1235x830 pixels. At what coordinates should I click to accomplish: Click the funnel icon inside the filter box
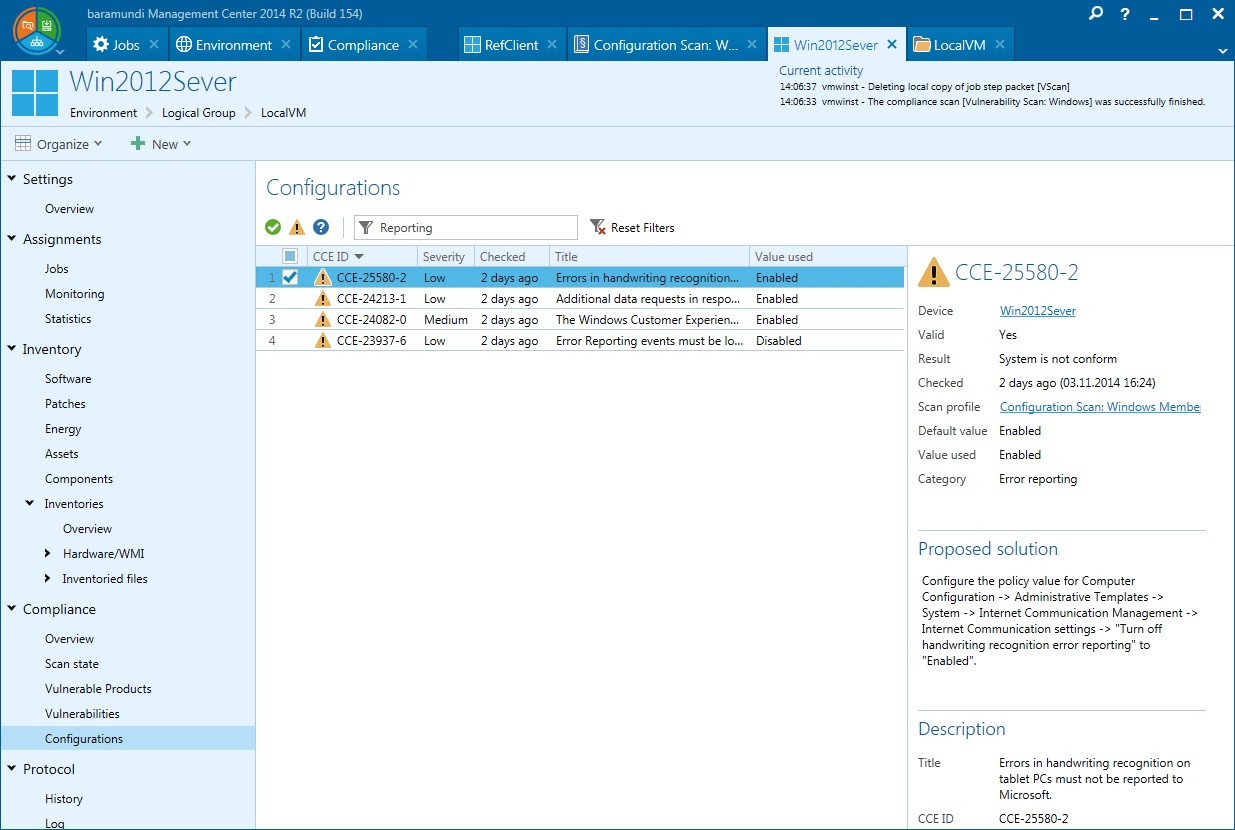pyautogui.click(x=365, y=227)
